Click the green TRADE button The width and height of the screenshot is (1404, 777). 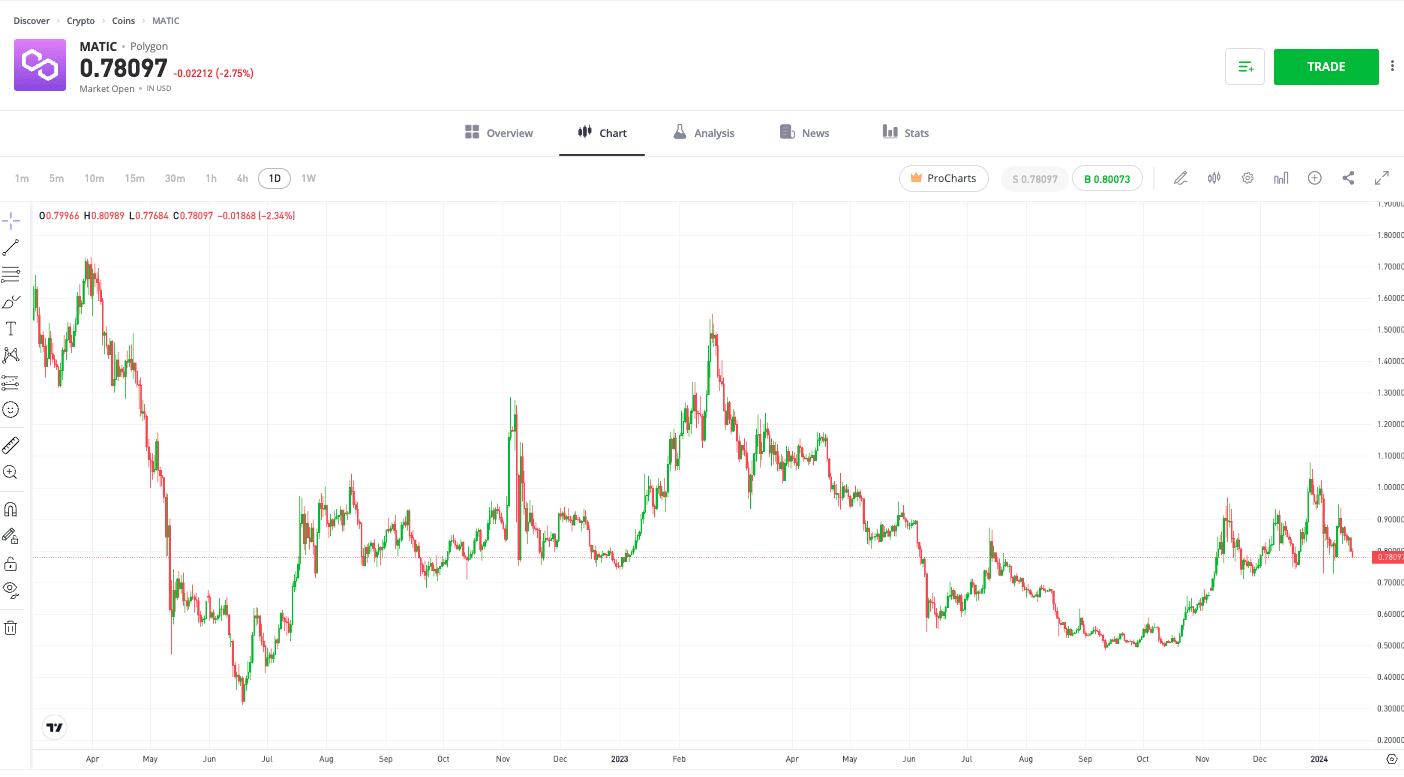tap(1326, 67)
